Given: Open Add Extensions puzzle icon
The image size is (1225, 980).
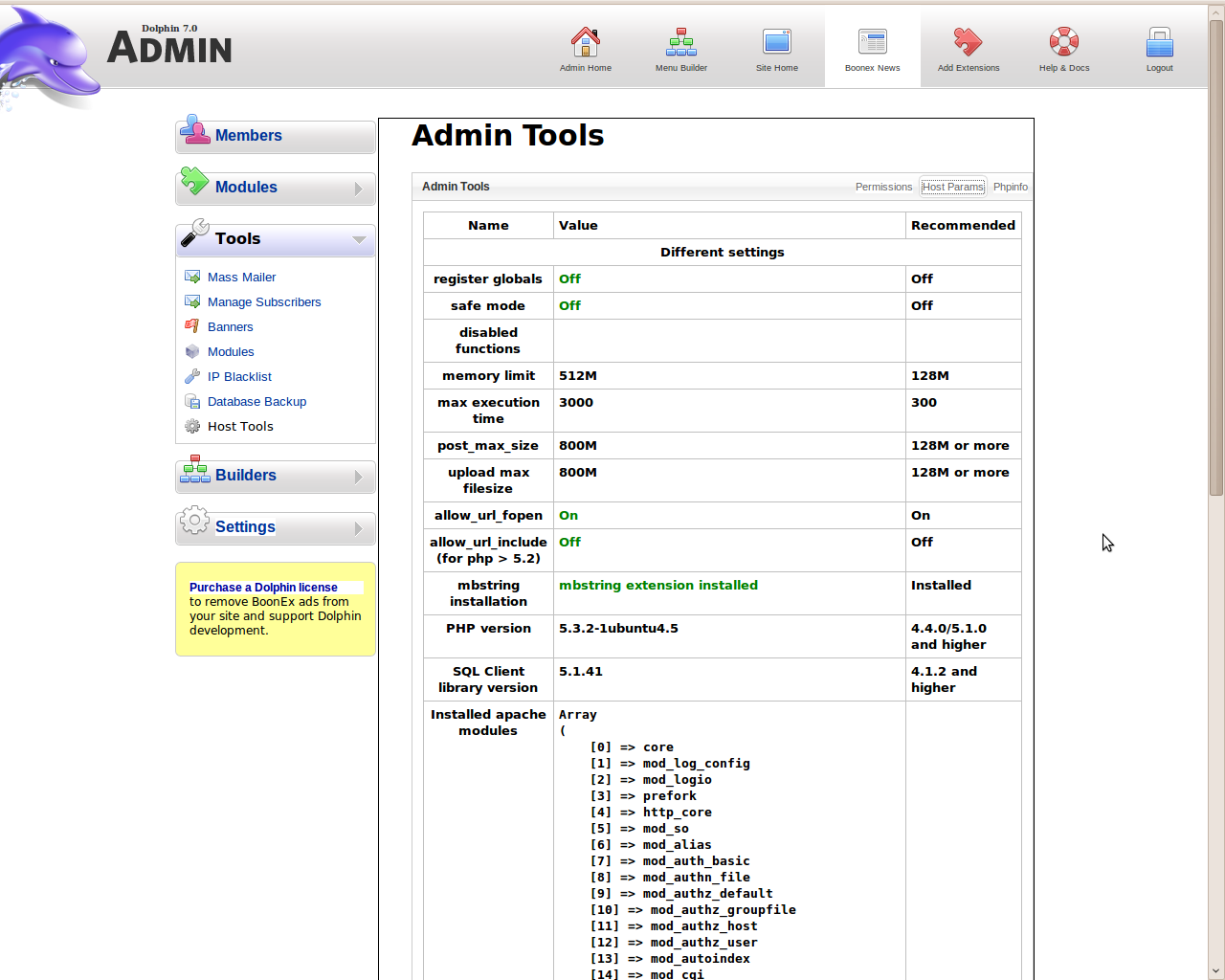Looking at the screenshot, I should click(968, 42).
